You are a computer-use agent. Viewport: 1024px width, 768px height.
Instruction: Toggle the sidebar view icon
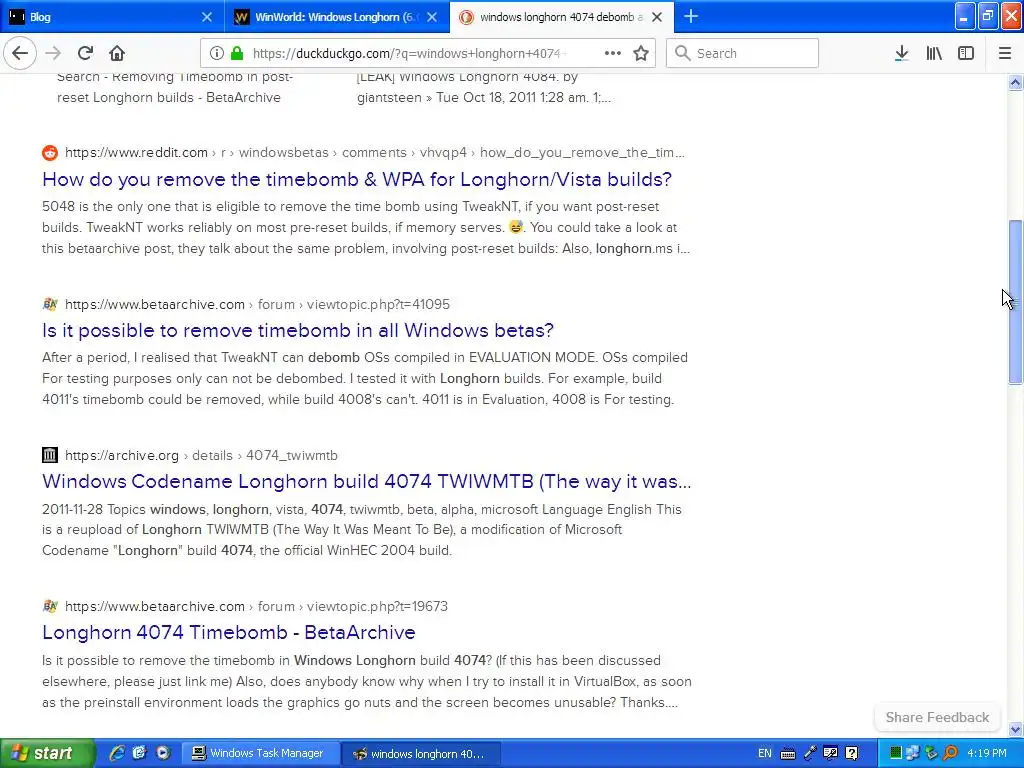966,53
